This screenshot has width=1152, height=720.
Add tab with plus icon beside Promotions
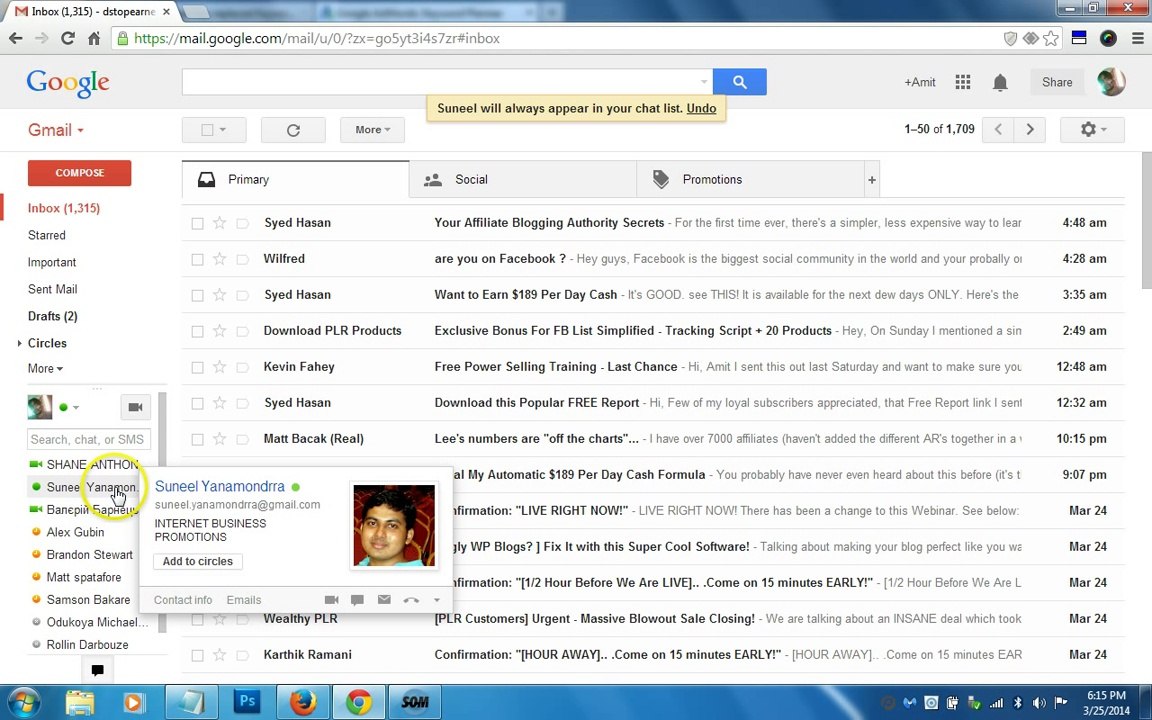[x=872, y=180]
